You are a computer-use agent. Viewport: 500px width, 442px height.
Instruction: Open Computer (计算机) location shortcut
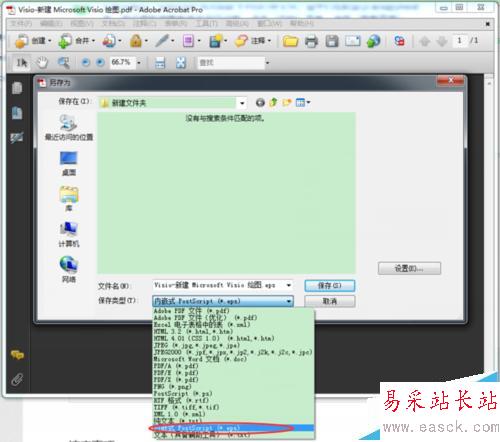tap(69, 235)
